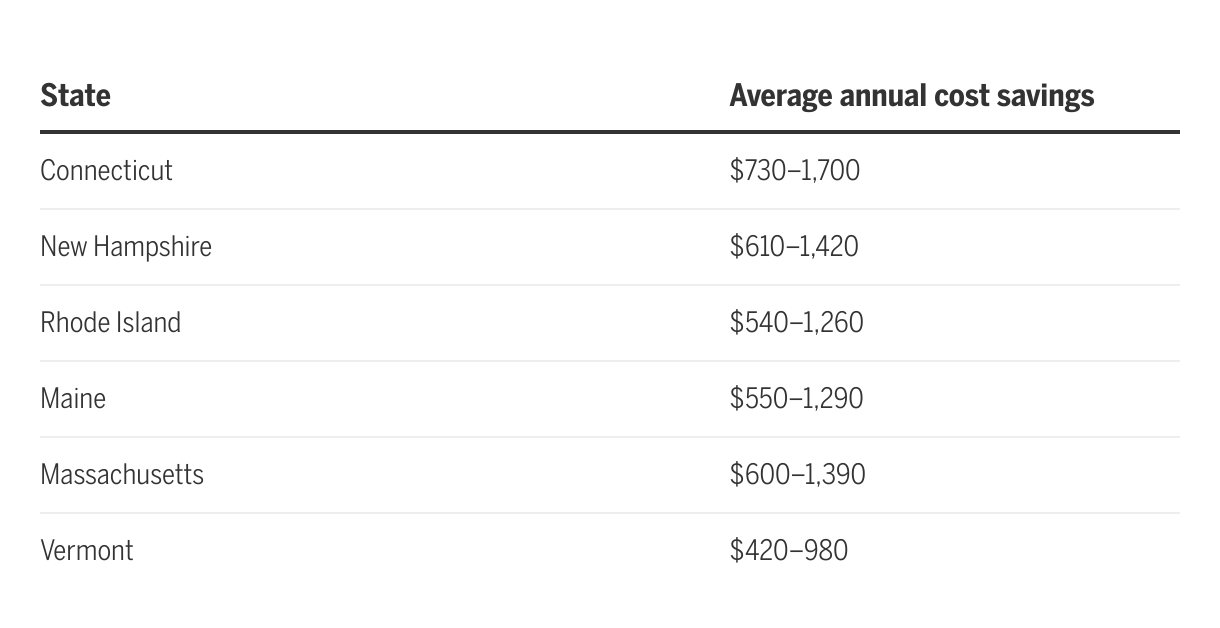This screenshot has height=628, width=1220.
Task: Click the word Rhode in table
Action: 73,323
